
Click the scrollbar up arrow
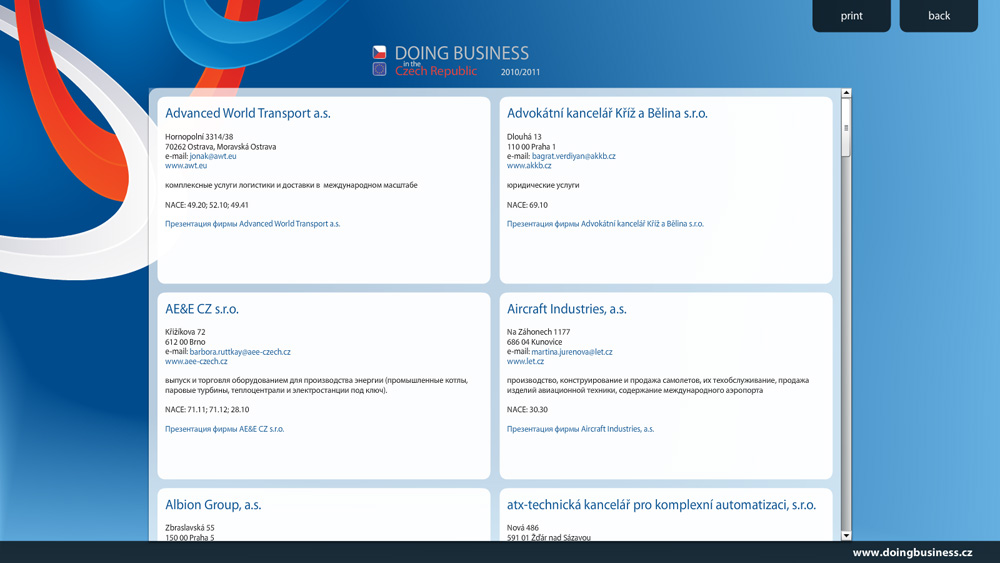846,93
